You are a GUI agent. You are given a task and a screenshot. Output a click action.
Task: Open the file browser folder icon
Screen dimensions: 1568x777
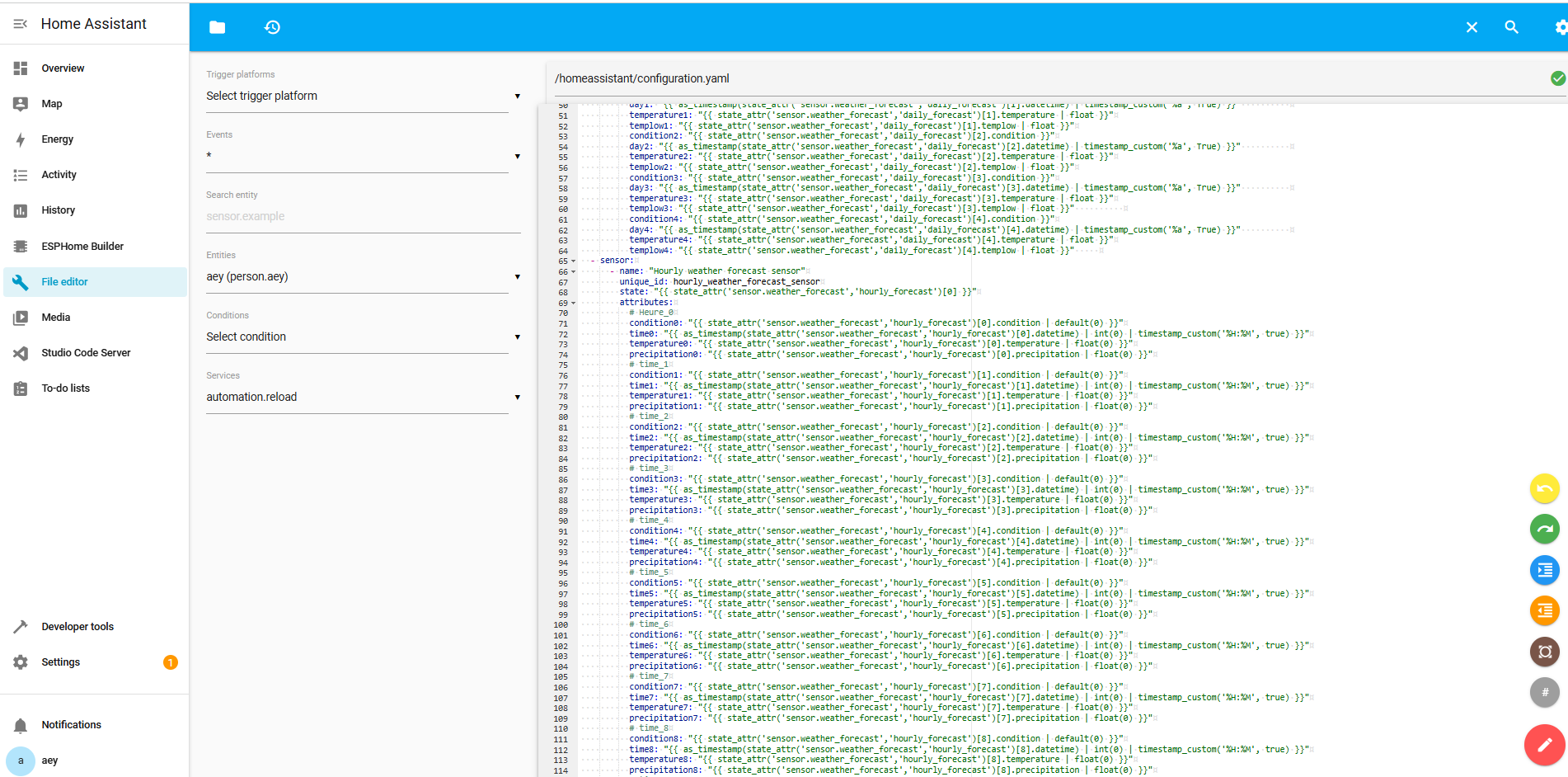[217, 27]
